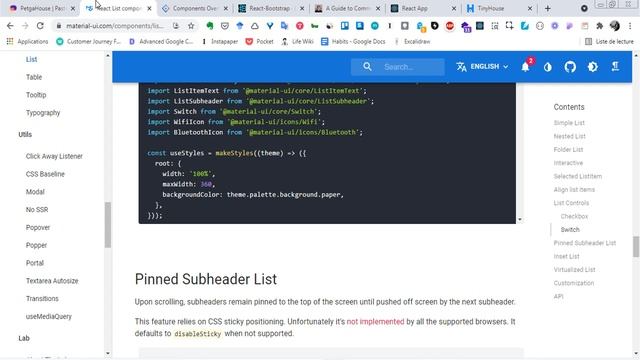
Task: Close the React List component tab
Action: pos(149,8)
